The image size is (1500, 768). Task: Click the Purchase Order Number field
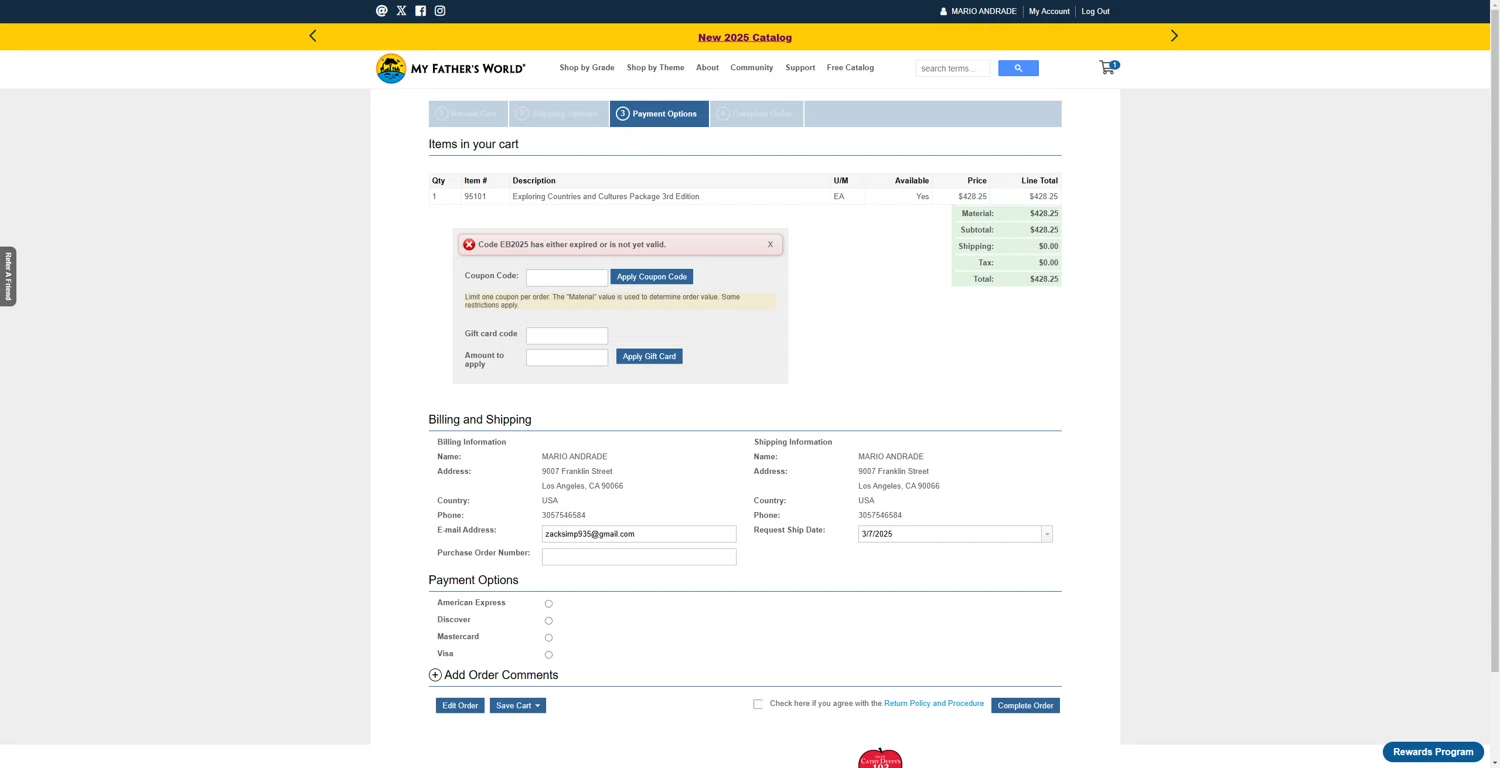click(x=639, y=557)
